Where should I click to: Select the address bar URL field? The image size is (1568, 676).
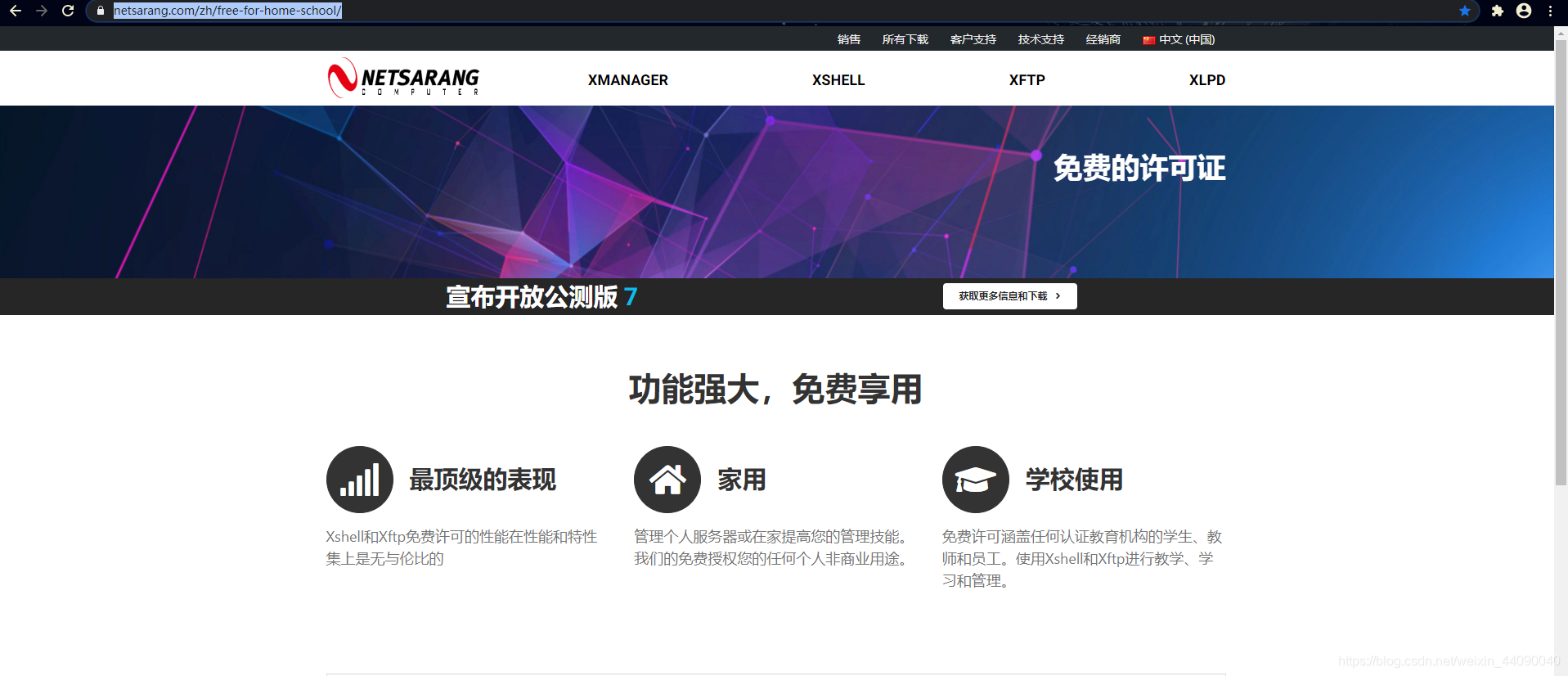click(x=781, y=11)
